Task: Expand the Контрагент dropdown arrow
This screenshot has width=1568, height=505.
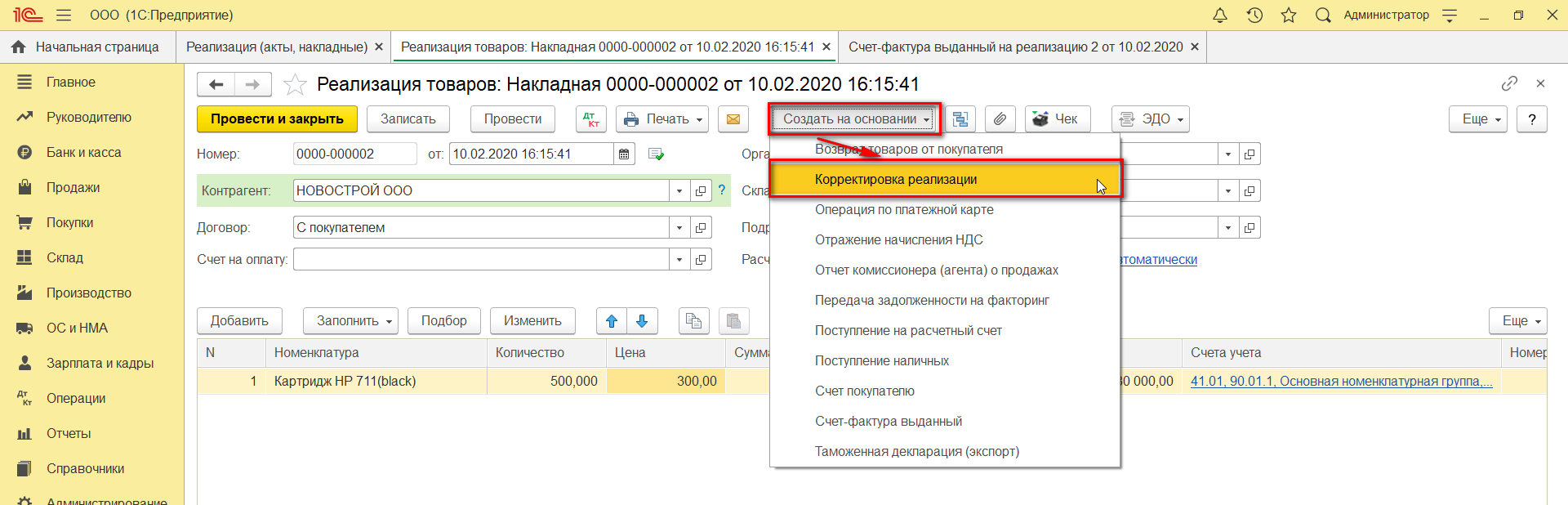Action: tap(679, 191)
